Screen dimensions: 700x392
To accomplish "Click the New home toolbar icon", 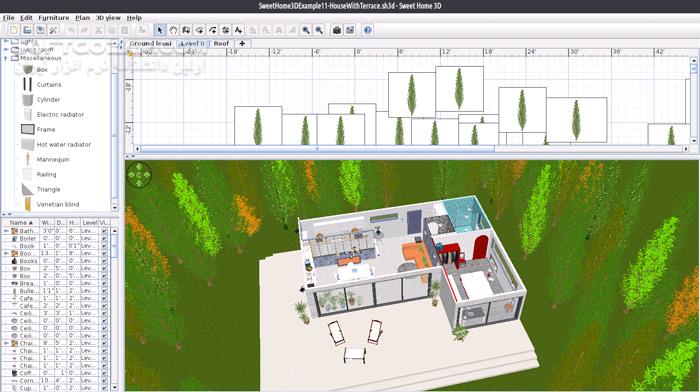I will click(x=14, y=30).
